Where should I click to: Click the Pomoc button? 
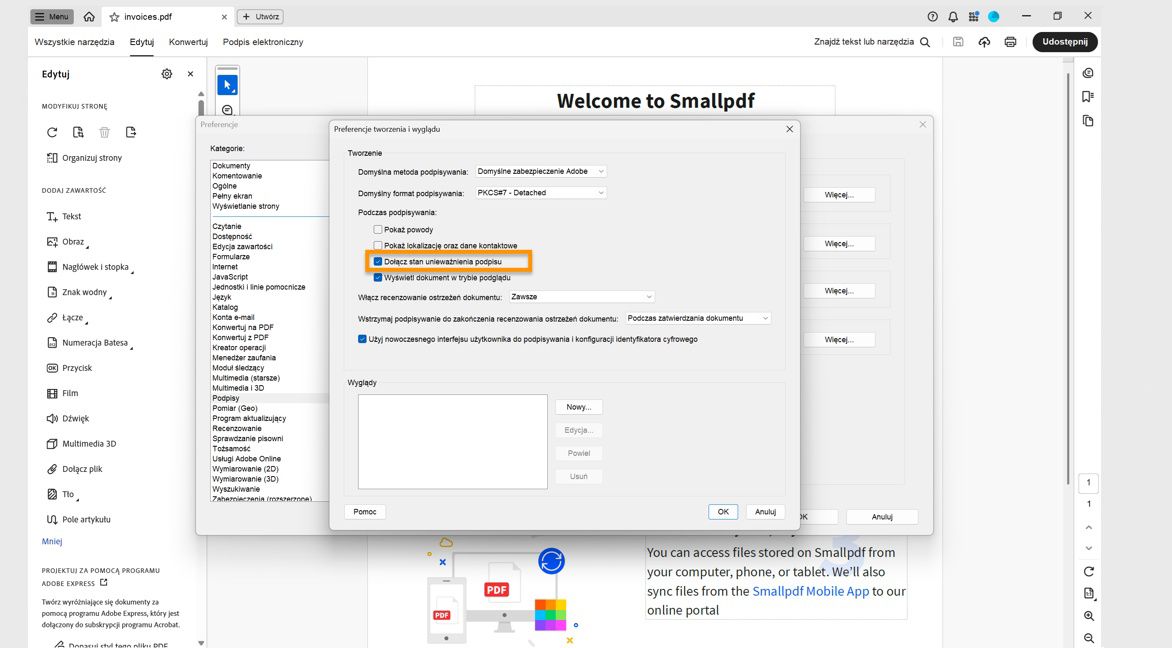tap(365, 512)
